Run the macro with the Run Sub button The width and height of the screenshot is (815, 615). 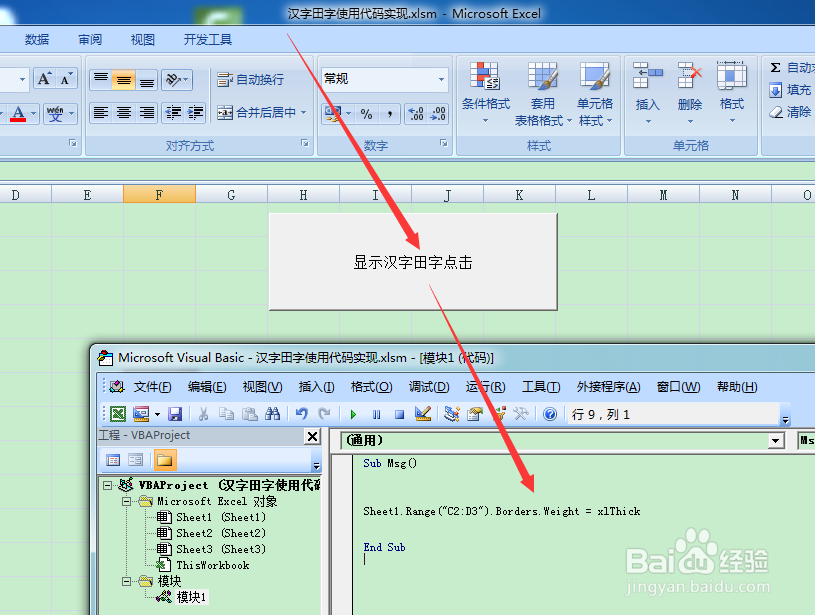[x=353, y=413]
